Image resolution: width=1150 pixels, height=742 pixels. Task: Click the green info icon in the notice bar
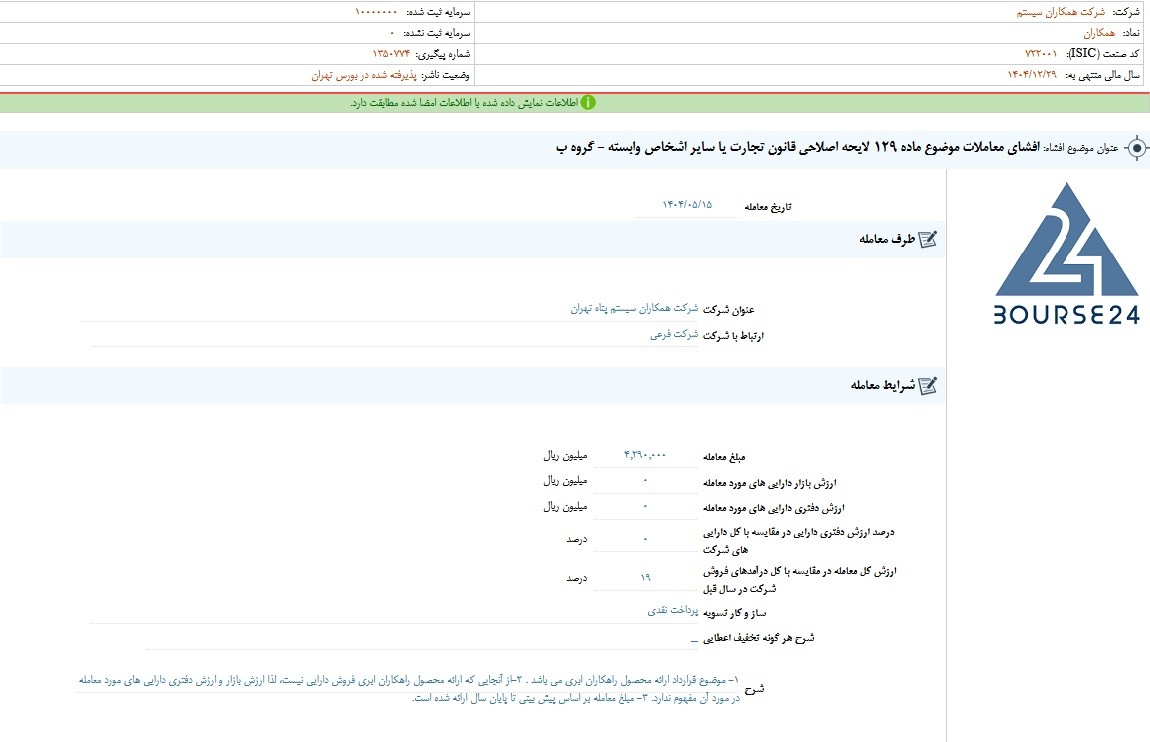(x=588, y=103)
